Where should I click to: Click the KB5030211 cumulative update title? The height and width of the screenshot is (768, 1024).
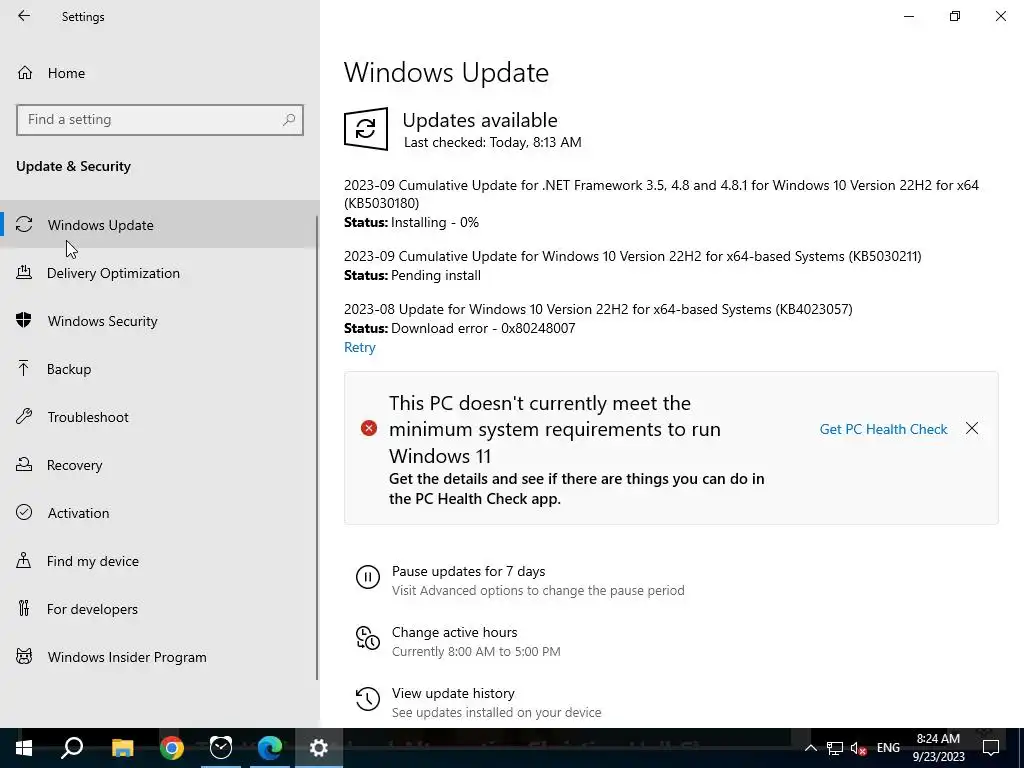[x=633, y=256]
